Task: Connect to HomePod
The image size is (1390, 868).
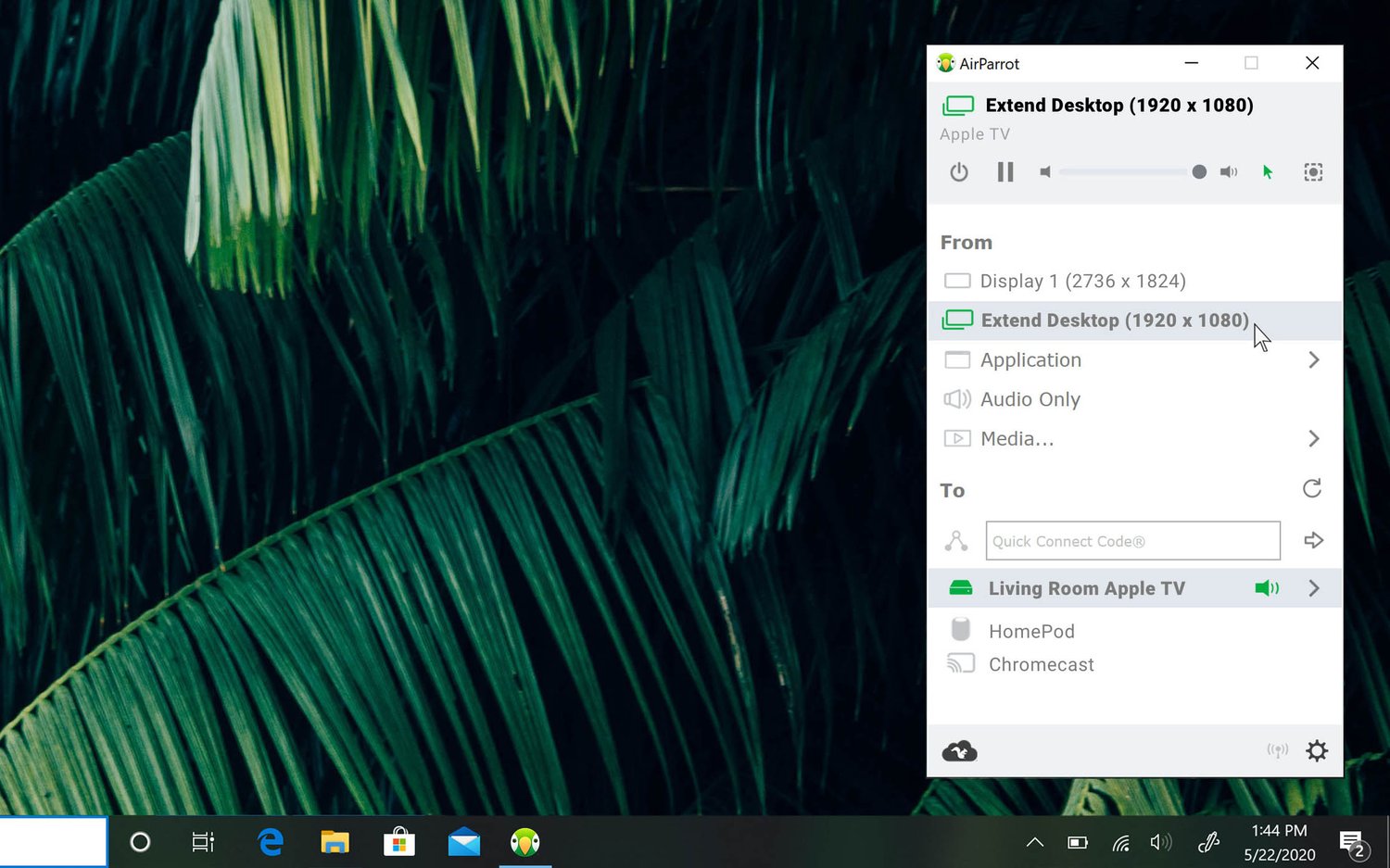Action: pyautogui.click(x=1030, y=631)
